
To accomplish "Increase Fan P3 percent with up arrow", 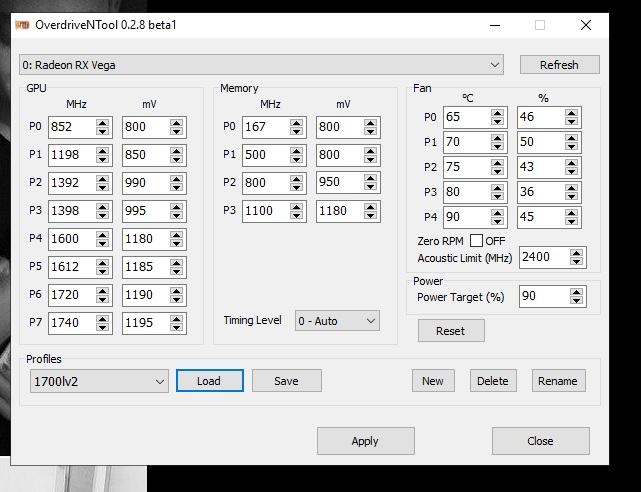I will [x=571, y=188].
